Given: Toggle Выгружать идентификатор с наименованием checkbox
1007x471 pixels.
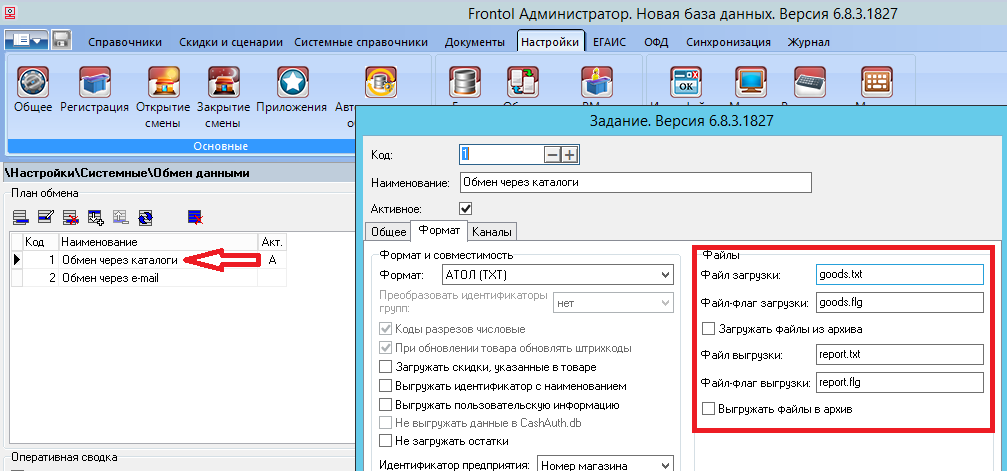Looking at the screenshot, I should 385,386.
